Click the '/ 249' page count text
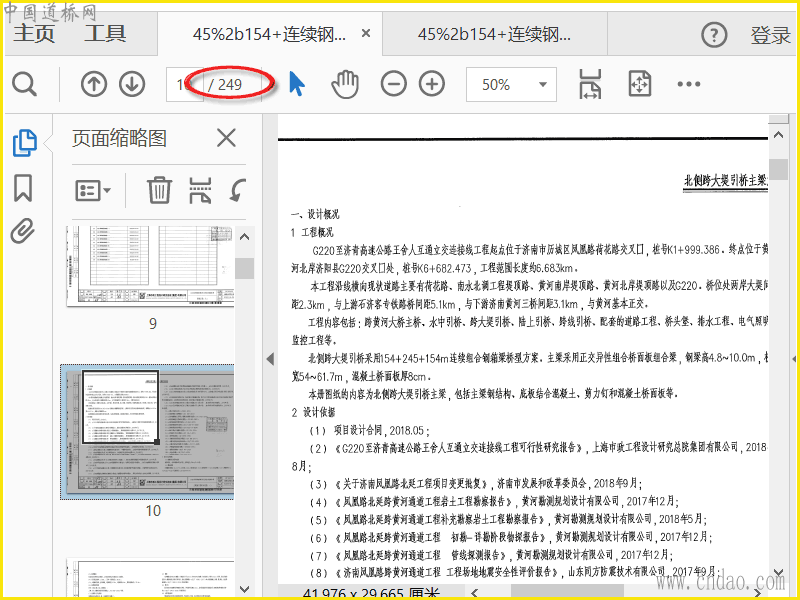800x600 pixels. (225, 84)
